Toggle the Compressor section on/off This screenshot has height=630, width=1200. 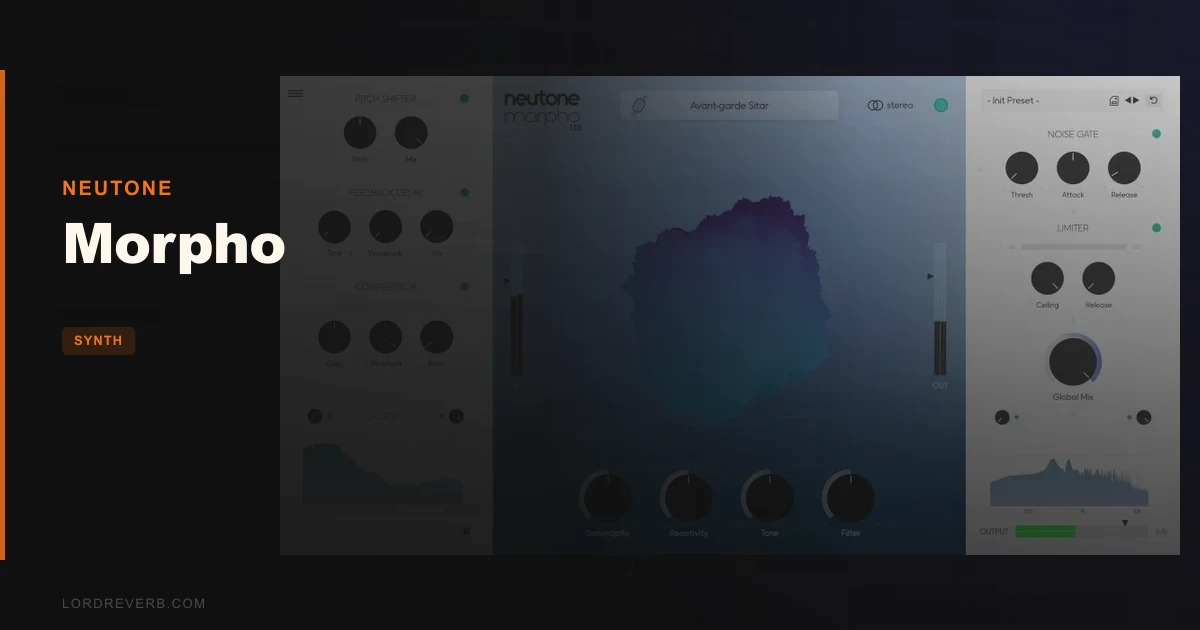coord(464,286)
